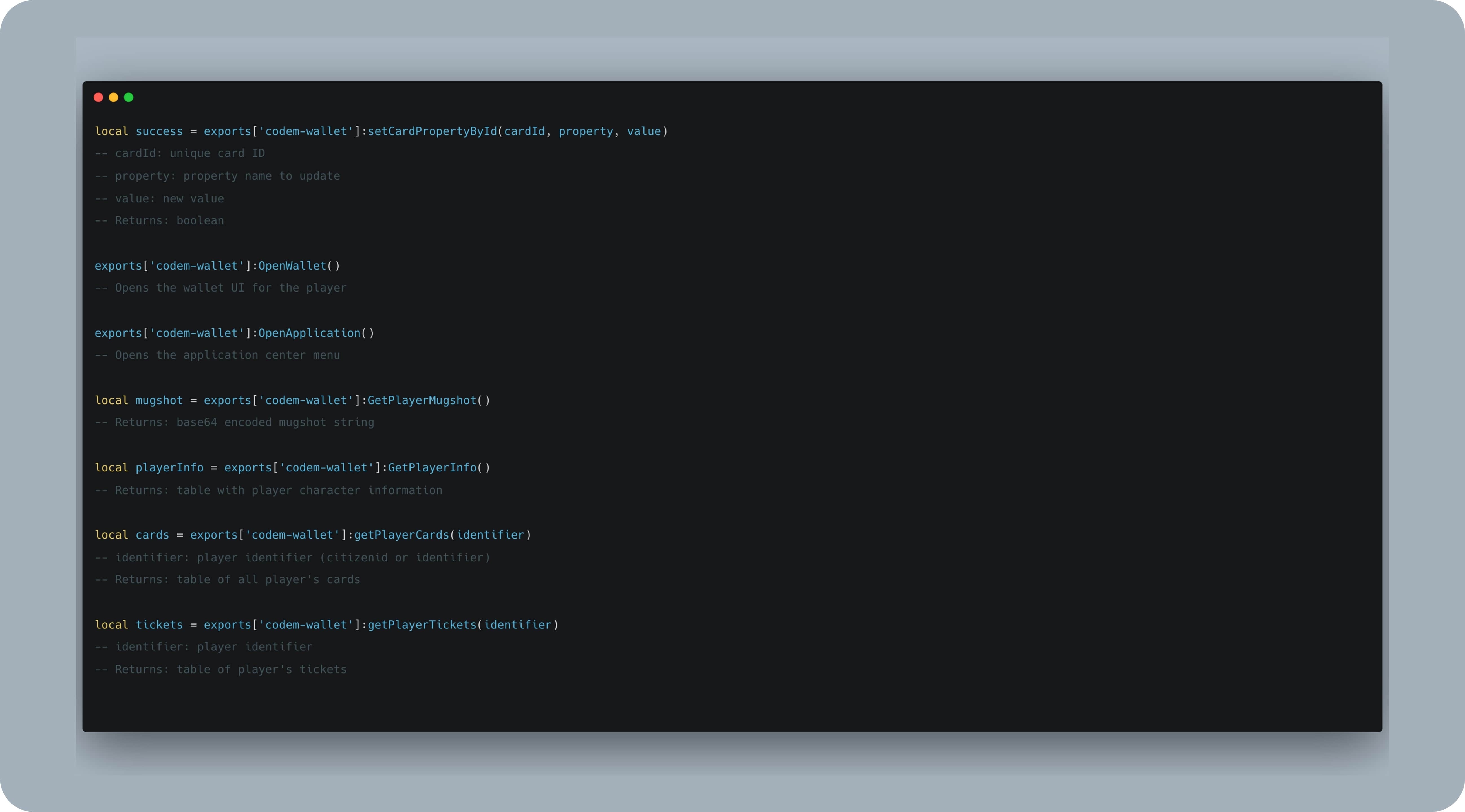Screen dimensions: 1465x812
Task: Click setCardPropertyById function name
Action: pyautogui.click(x=432, y=131)
